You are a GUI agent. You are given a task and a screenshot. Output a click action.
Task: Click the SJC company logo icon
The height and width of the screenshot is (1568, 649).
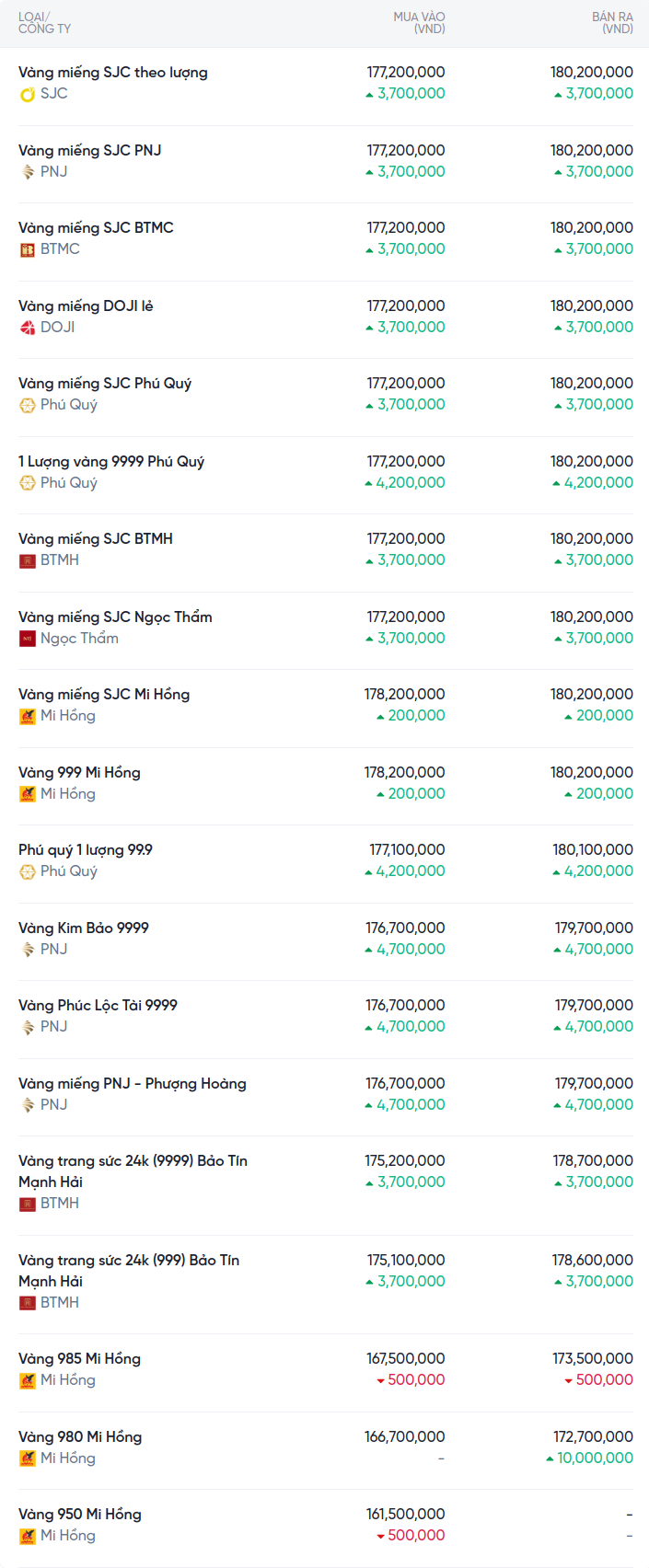(x=28, y=94)
